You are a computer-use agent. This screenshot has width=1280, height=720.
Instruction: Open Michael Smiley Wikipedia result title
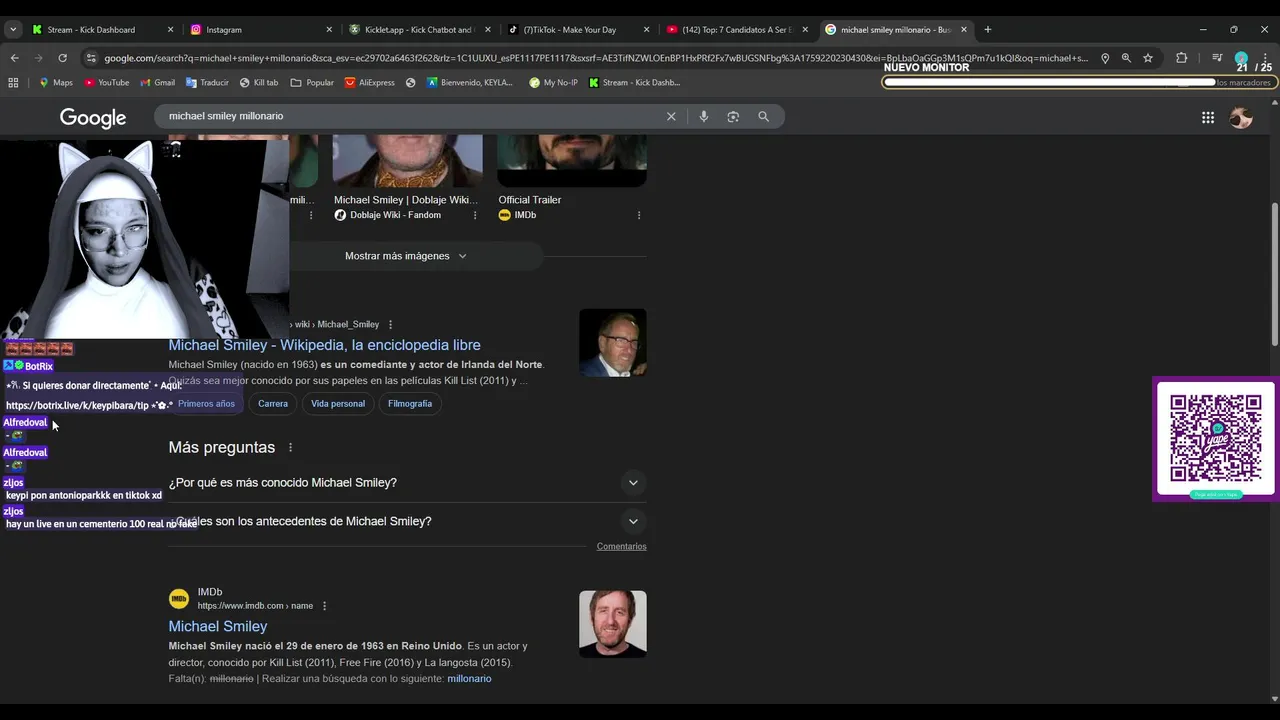324,345
